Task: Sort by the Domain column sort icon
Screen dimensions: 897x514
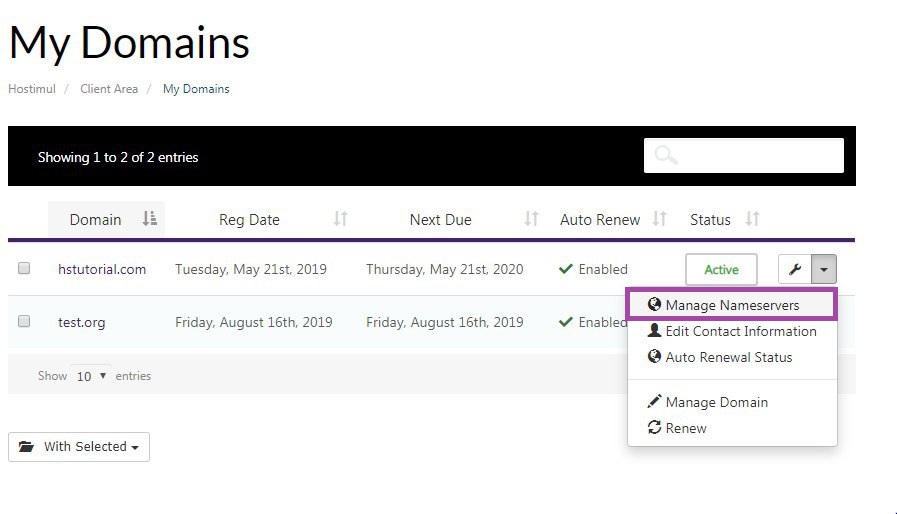Action: coord(149,219)
